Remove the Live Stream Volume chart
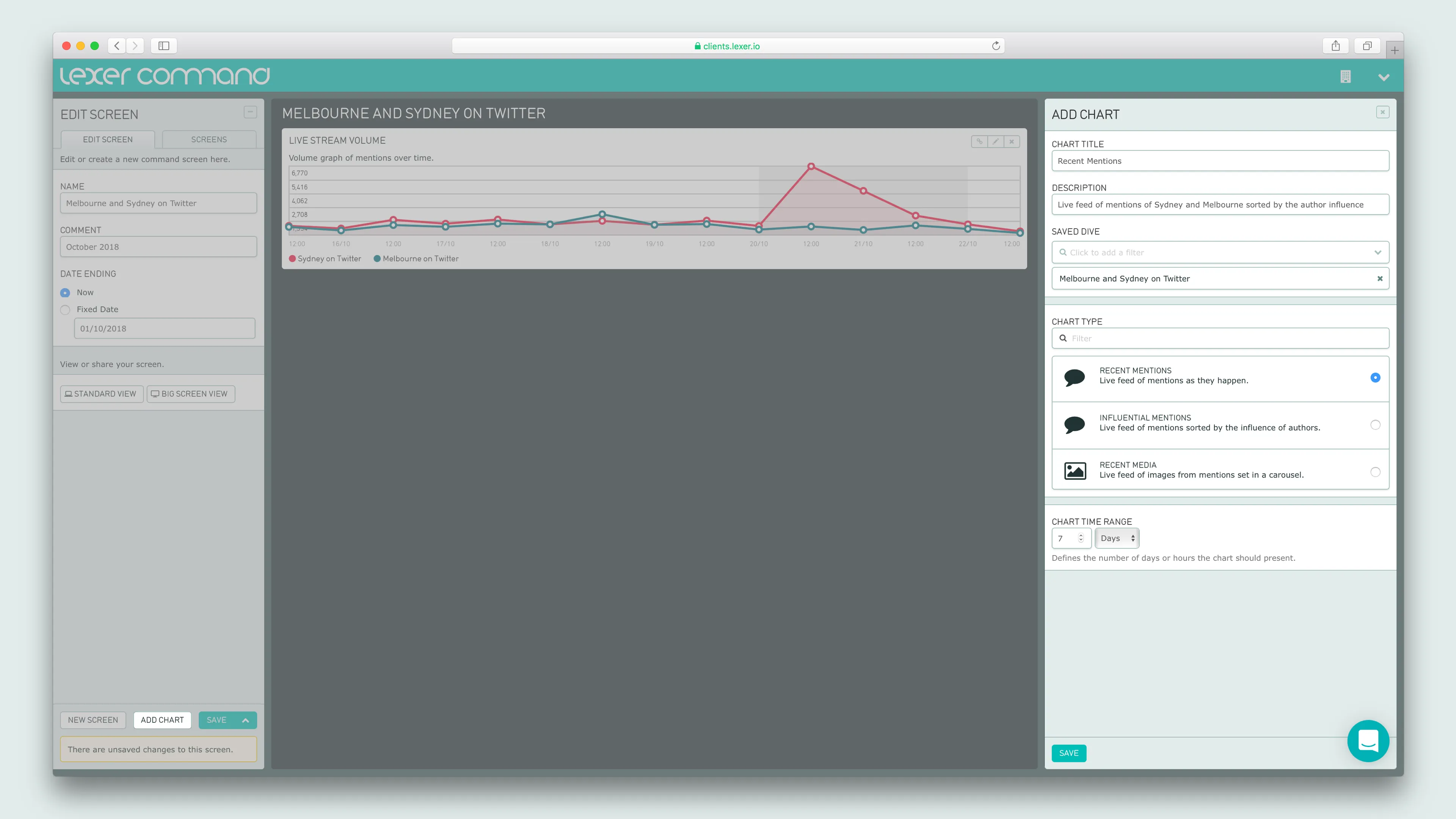 pos(1012,141)
